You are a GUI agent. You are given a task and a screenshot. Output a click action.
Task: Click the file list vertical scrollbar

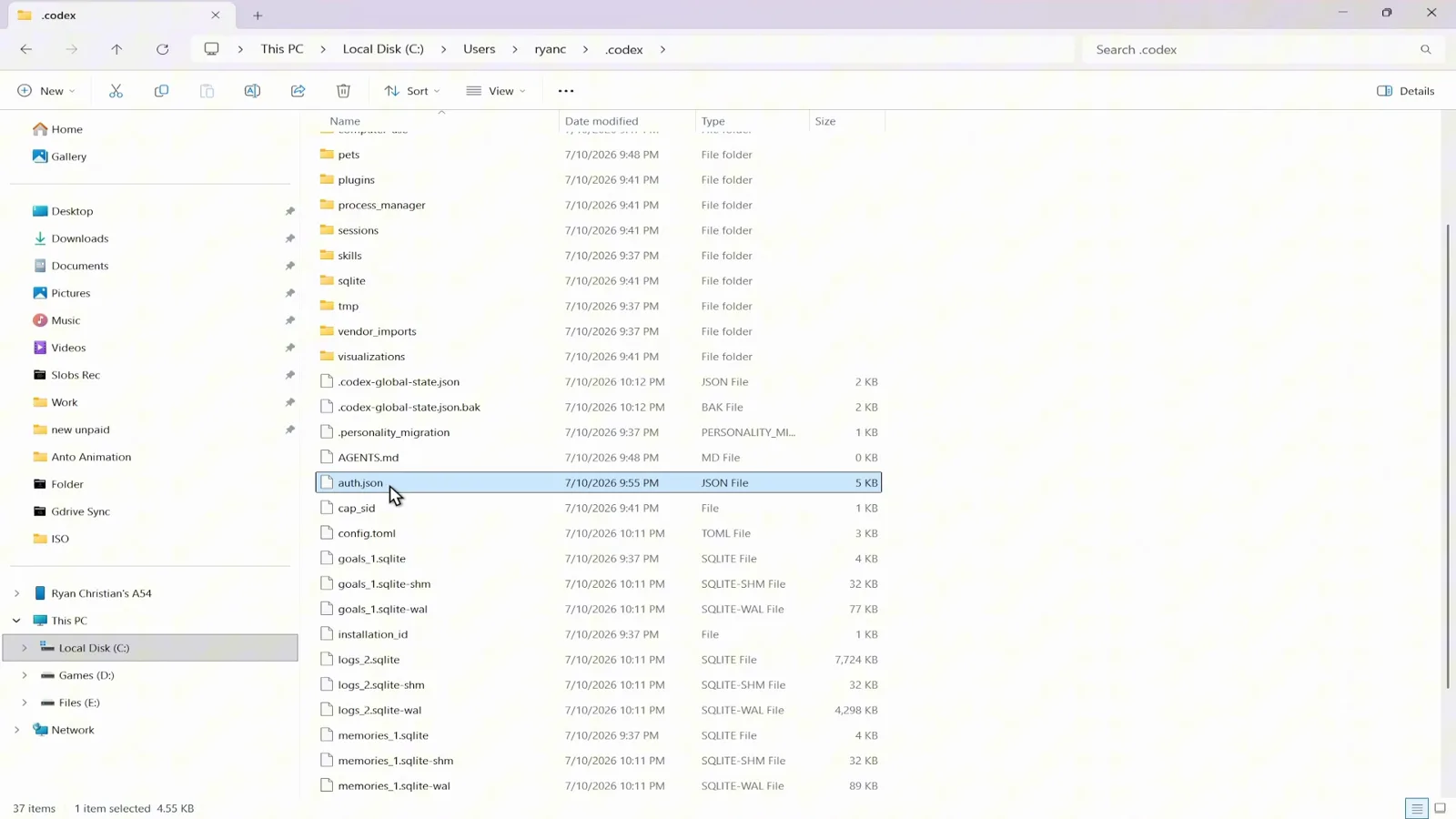(1447, 455)
